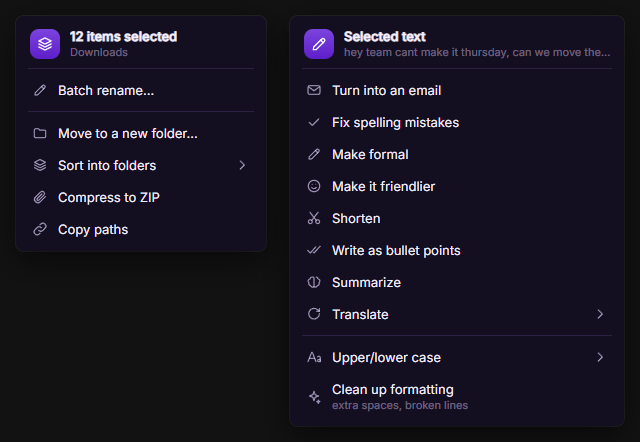This screenshot has width=640, height=442.
Task: Choose Batch rename... from the menu
Action: coord(141,90)
